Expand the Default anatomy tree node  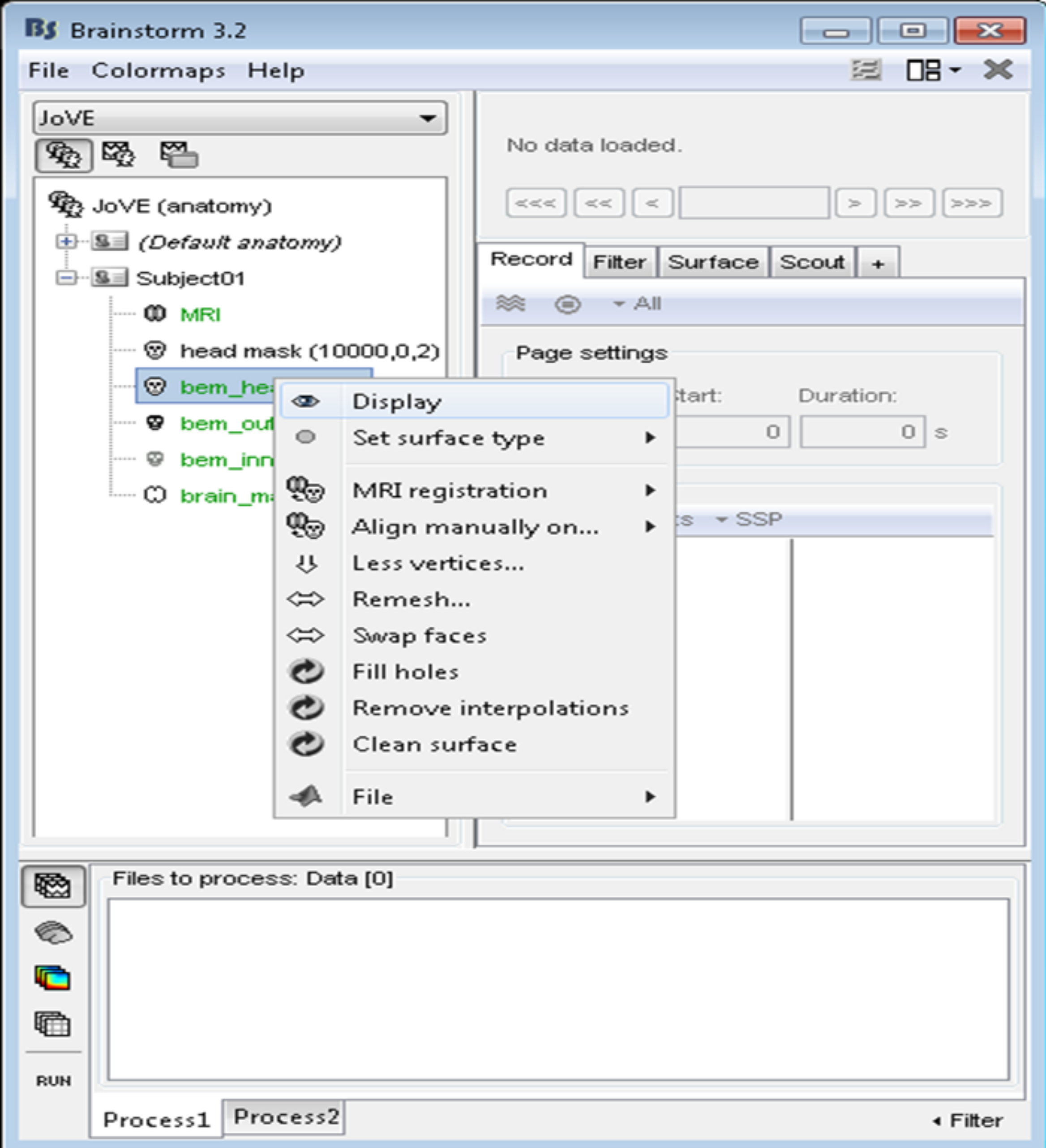(66, 241)
